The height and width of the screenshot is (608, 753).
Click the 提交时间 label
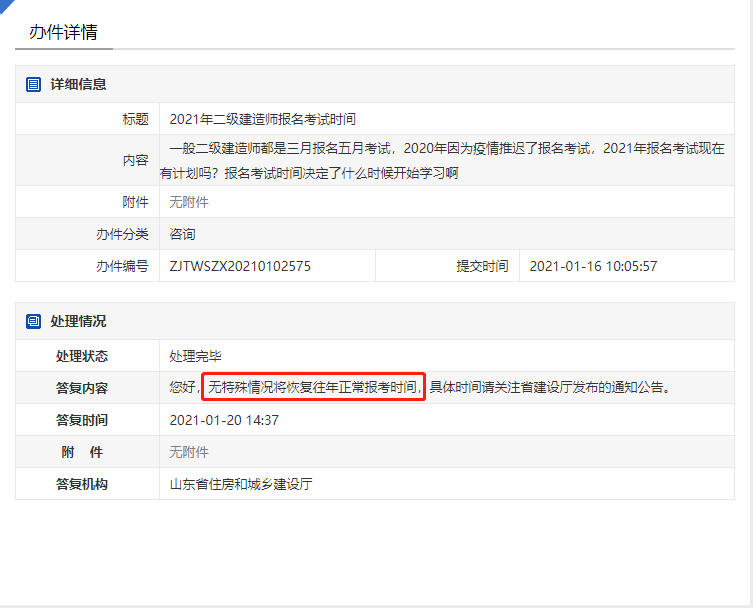click(482, 266)
